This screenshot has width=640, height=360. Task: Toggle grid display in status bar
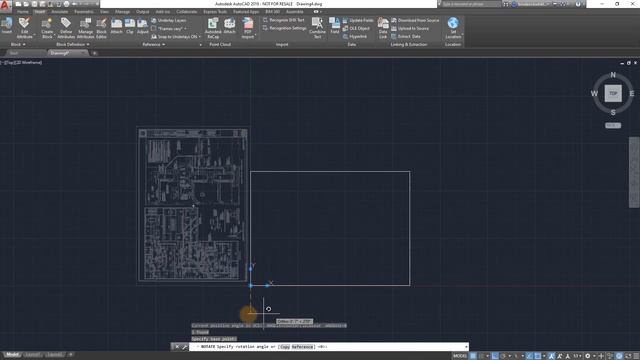[x=473, y=356]
